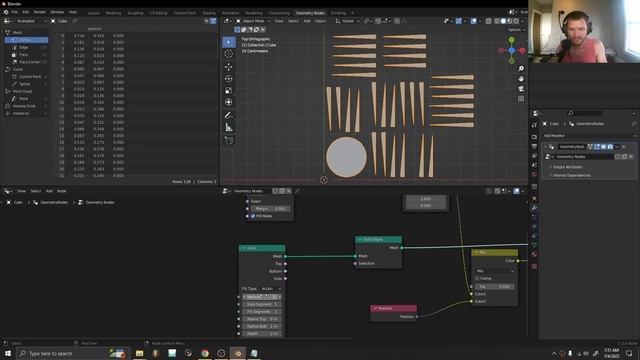Image resolution: width=640 pixels, height=360 pixels.
Task: Switch to the Layout workspace tab
Action: (x=93, y=13)
